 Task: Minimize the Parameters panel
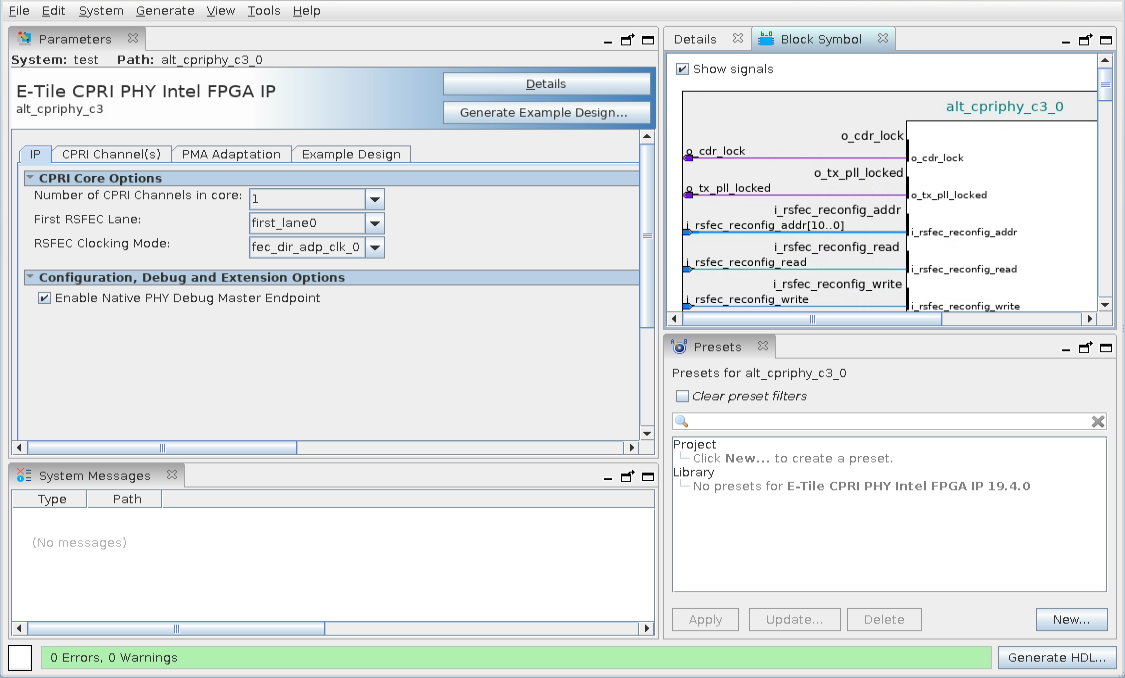point(608,41)
